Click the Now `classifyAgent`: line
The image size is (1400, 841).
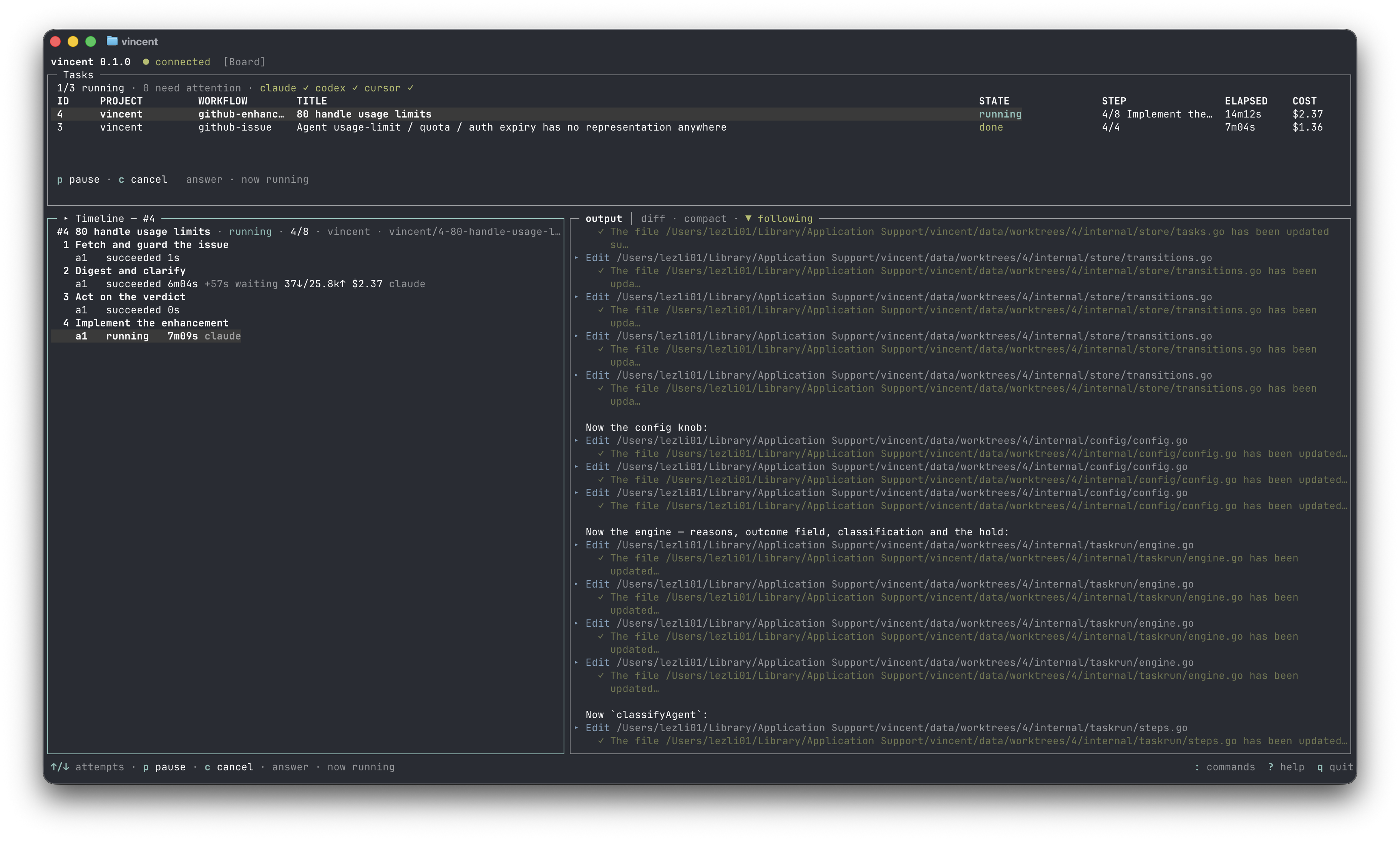[647, 715]
